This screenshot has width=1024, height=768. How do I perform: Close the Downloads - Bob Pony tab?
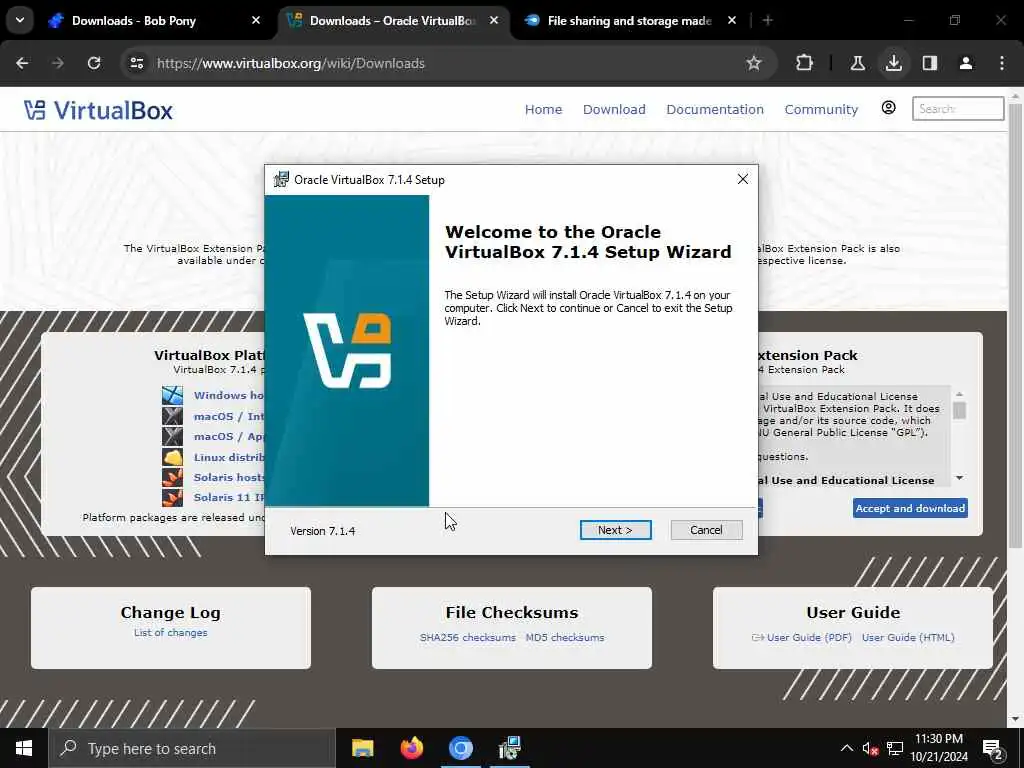tap(256, 20)
